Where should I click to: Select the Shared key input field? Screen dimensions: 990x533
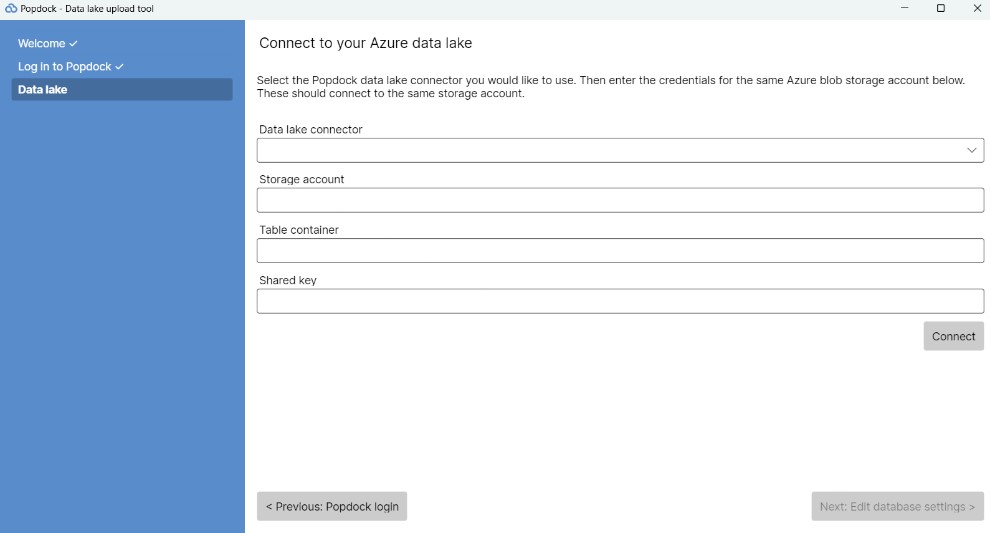tap(620, 301)
